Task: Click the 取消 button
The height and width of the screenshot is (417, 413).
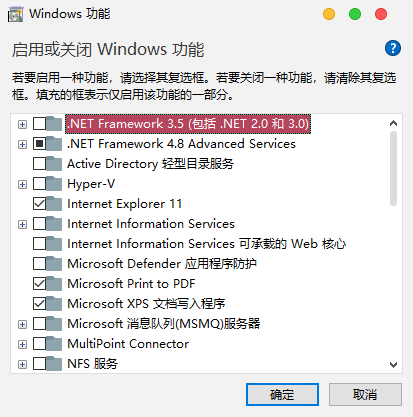Action: click(365, 395)
